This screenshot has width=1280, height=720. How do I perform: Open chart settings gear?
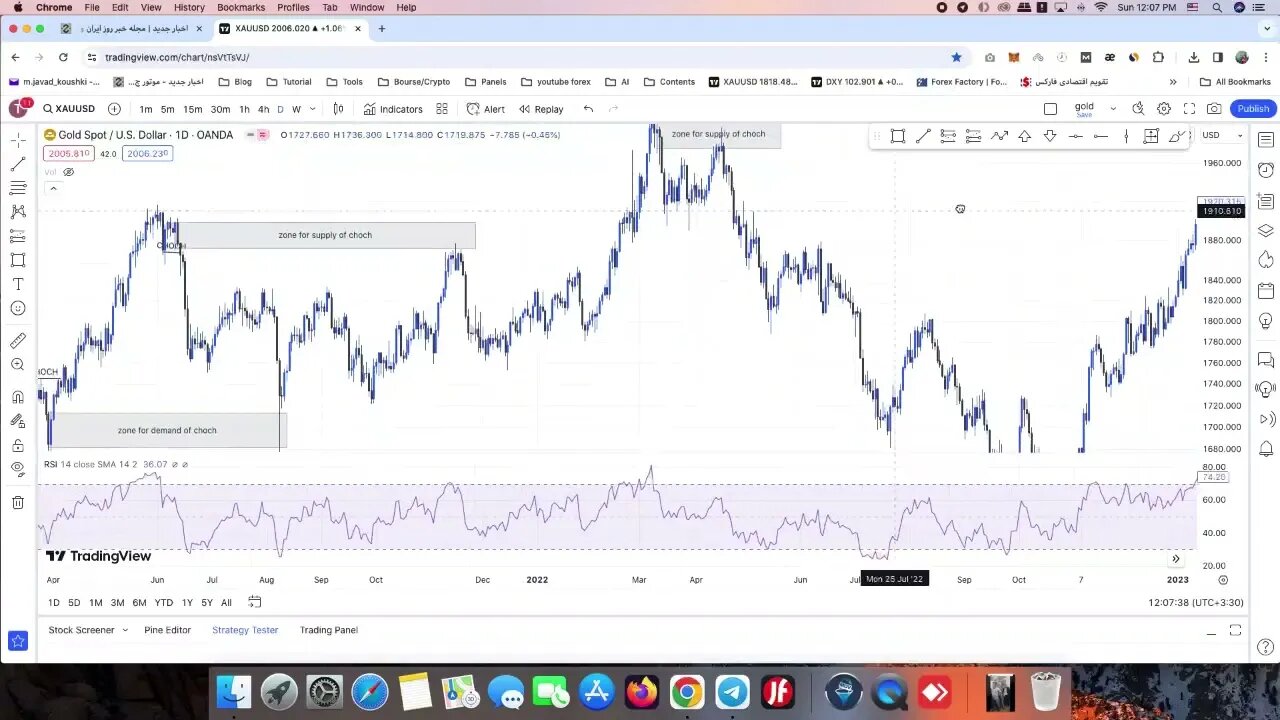click(1164, 109)
